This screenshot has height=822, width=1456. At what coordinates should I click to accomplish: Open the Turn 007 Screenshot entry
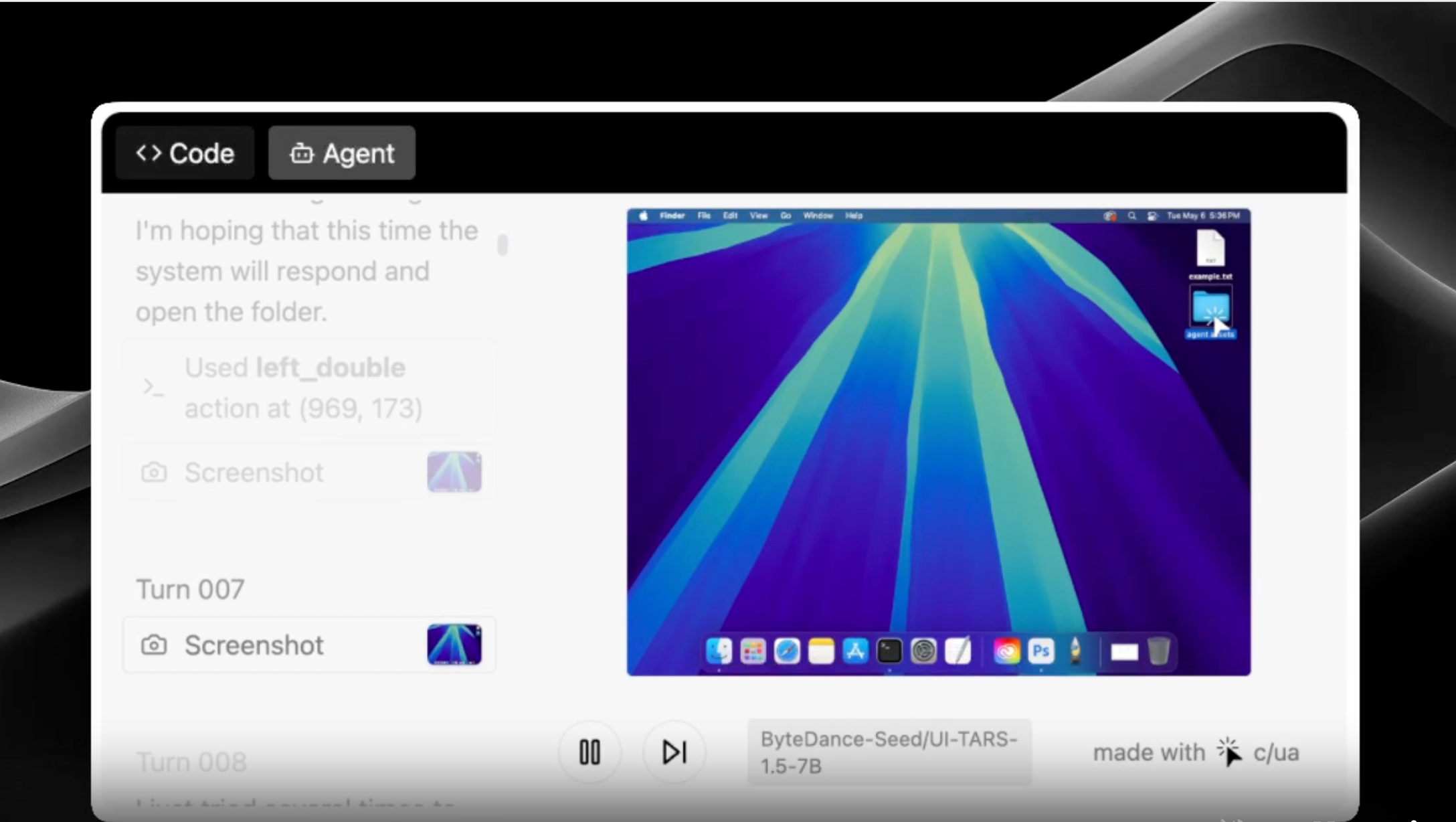309,645
